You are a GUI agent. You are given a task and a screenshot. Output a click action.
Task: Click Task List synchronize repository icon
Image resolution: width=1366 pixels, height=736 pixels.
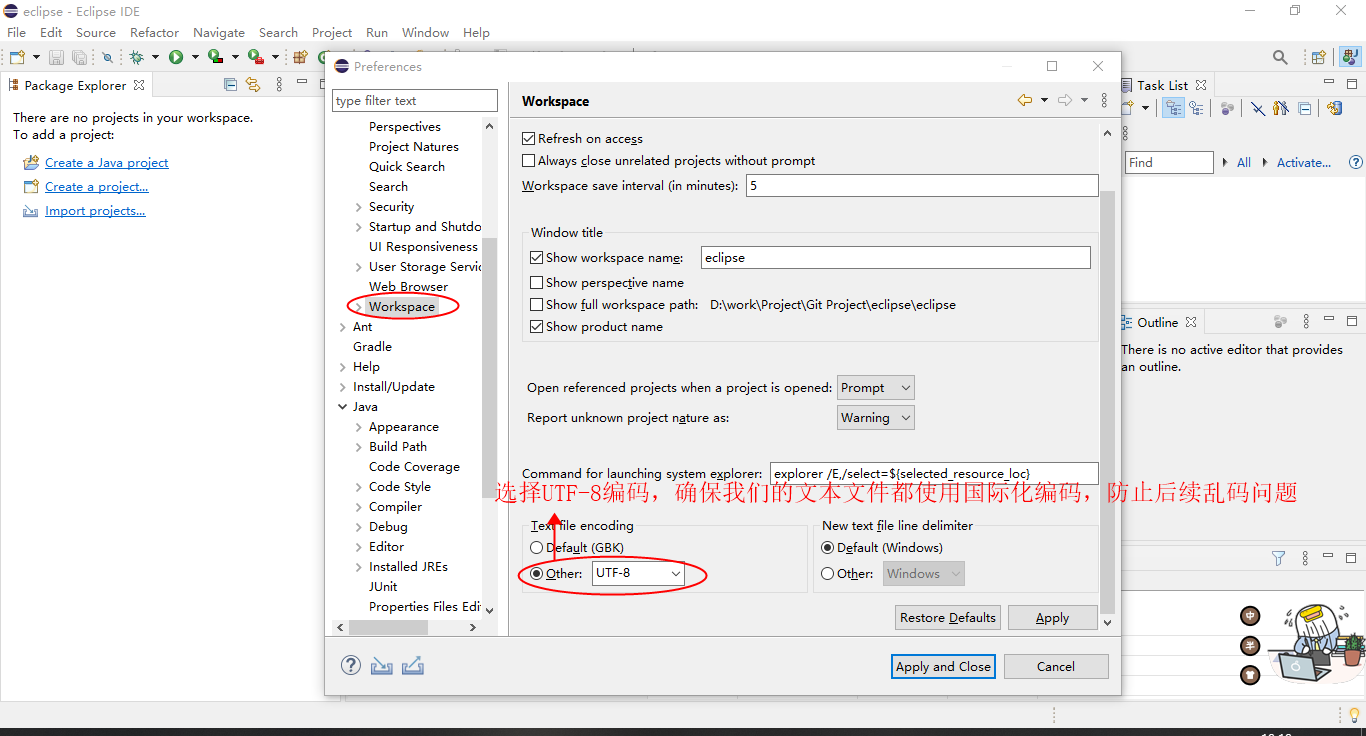point(1334,108)
